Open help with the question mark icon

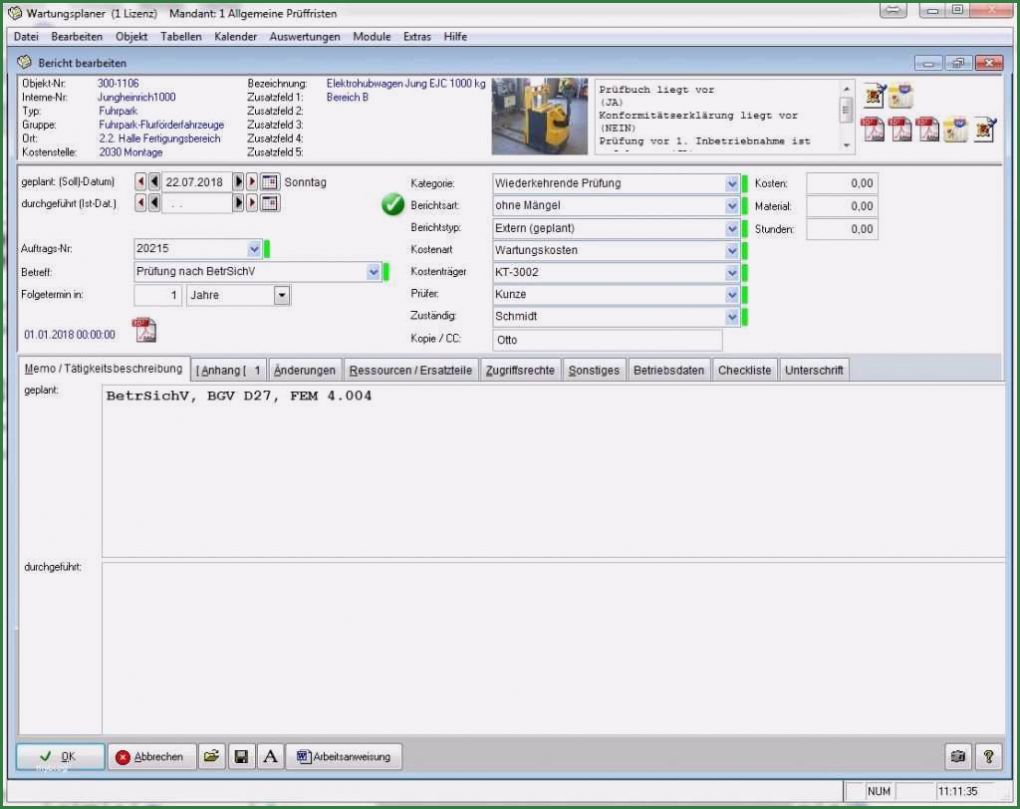pos(988,757)
